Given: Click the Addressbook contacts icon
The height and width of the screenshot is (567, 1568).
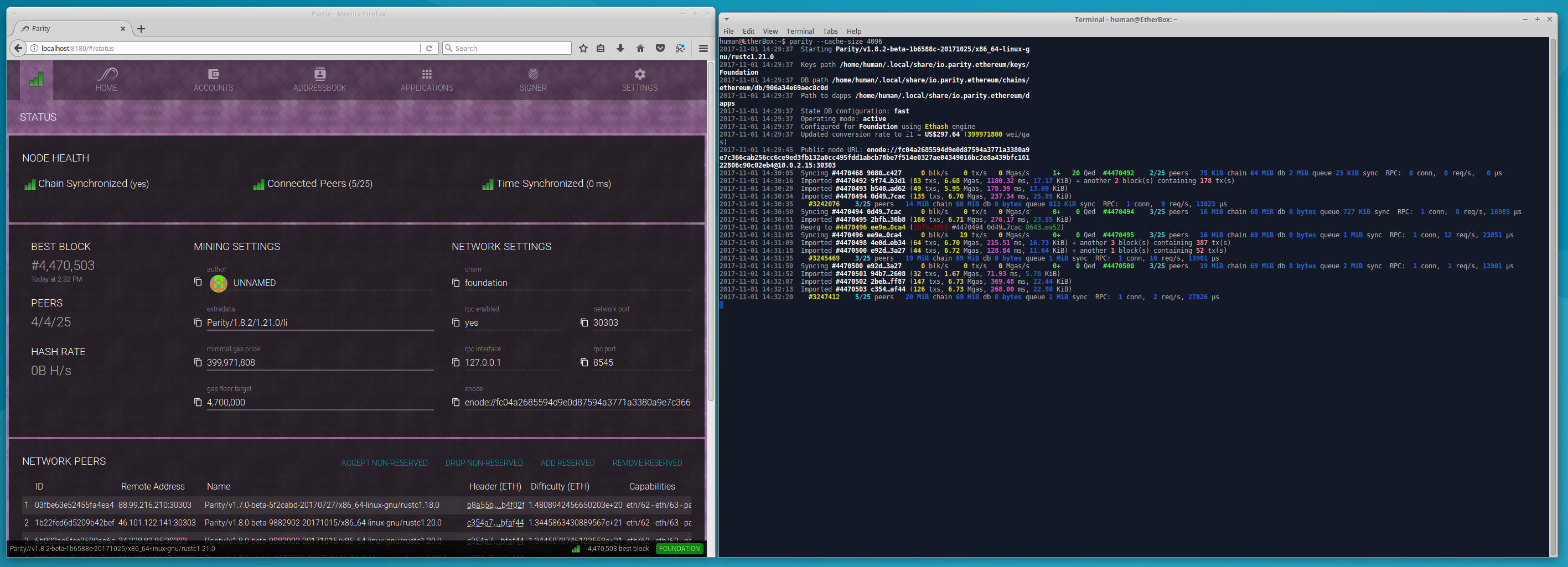Looking at the screenshot, I should 319,74.
